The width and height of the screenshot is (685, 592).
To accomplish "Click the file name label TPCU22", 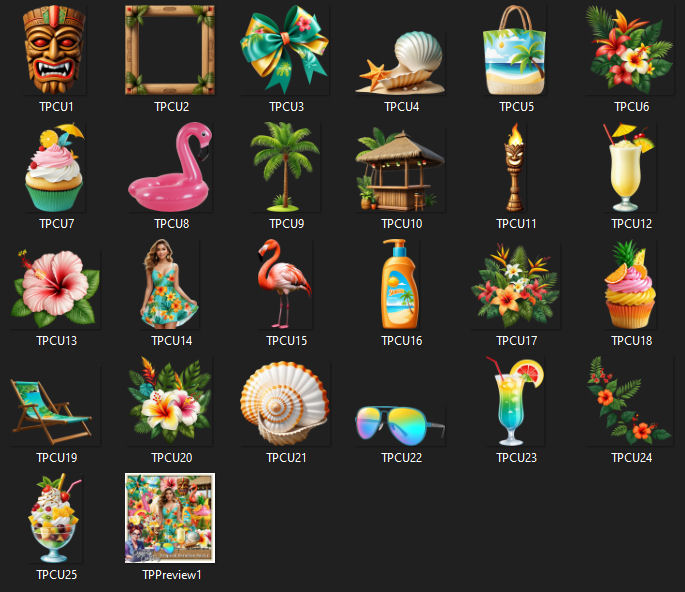I will coord(402,458).
